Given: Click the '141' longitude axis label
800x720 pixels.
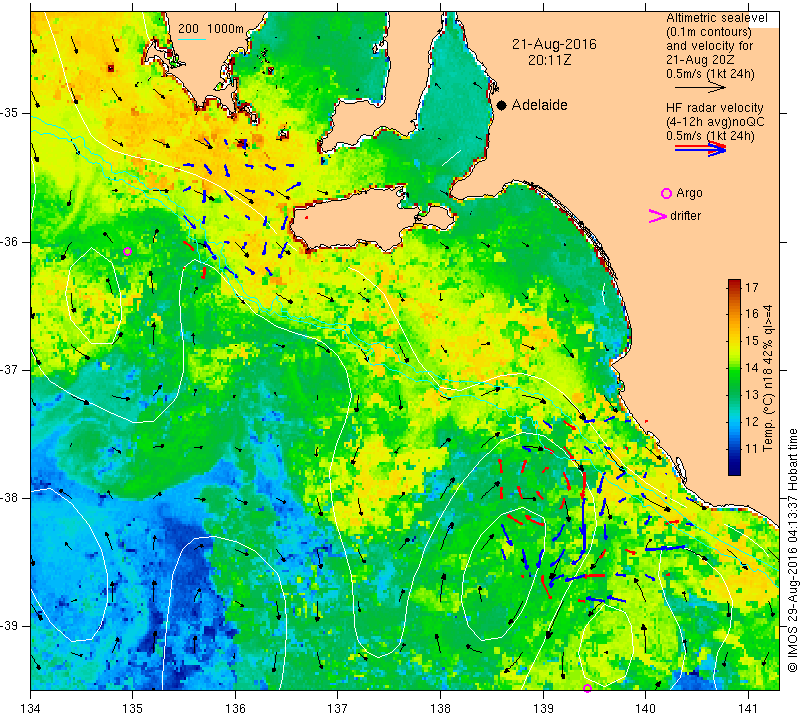Looking at the screenshot, I should tap(748, 708).
